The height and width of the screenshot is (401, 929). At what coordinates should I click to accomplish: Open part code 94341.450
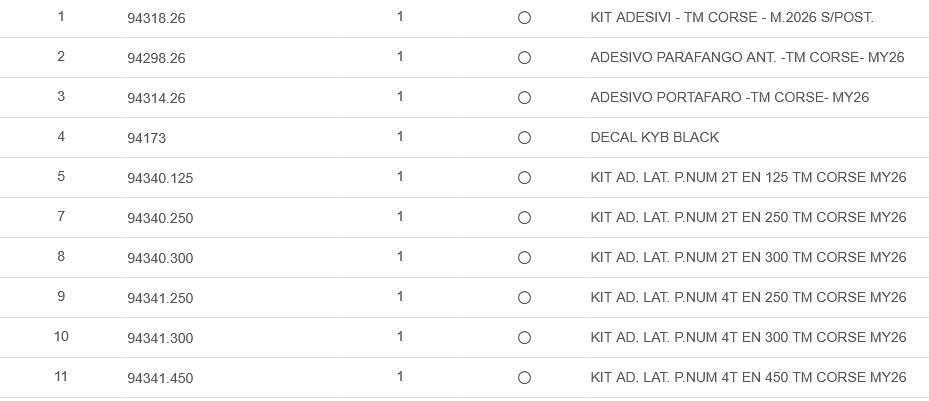pos(160,378)
